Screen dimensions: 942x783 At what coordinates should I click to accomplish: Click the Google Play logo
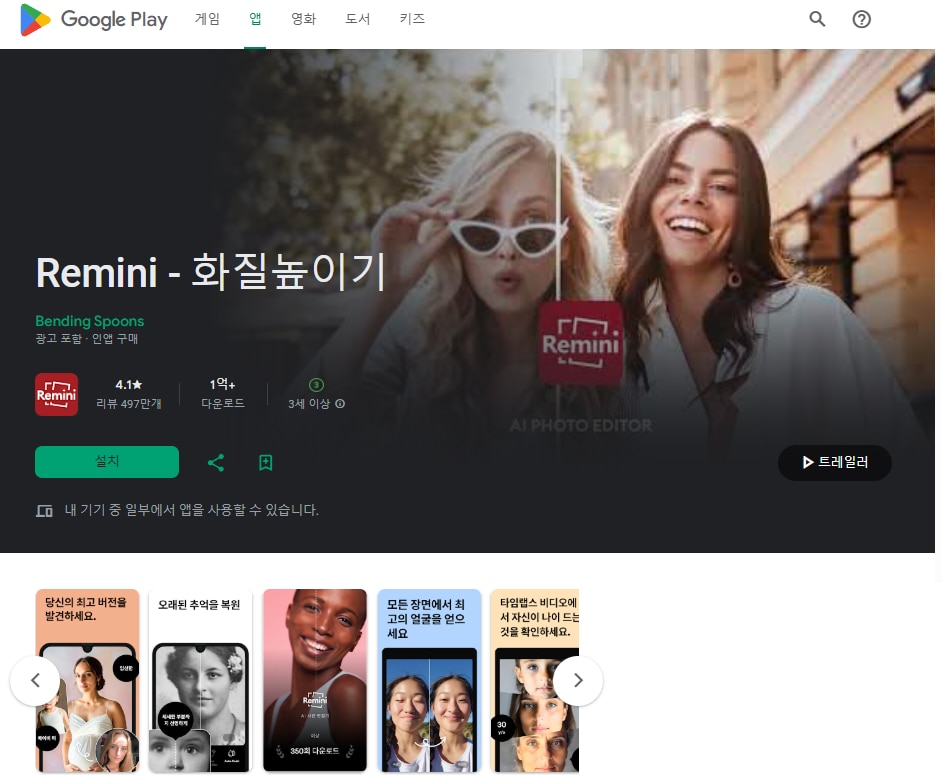tap(94, 19)
